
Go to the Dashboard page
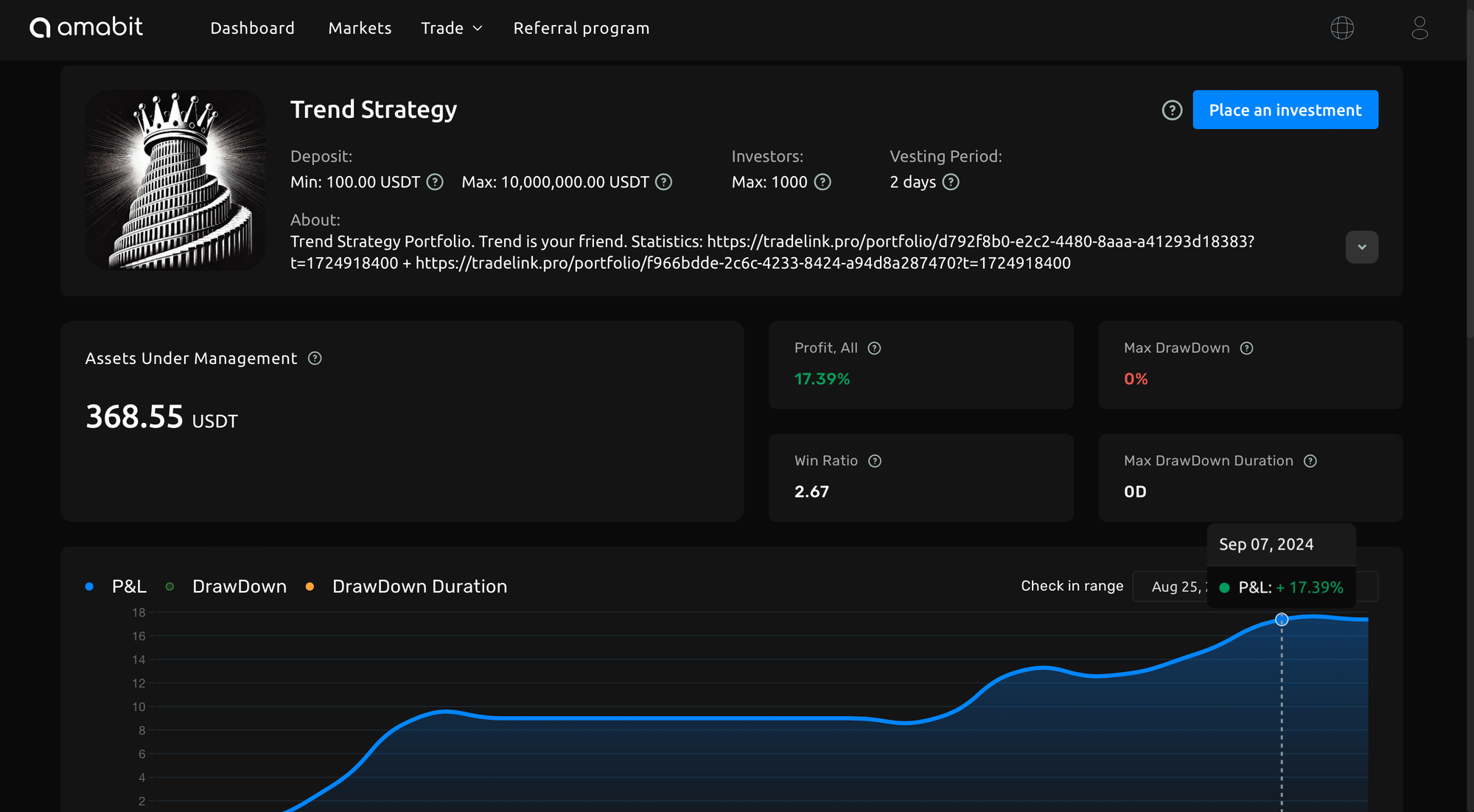(x=252, y=28)
